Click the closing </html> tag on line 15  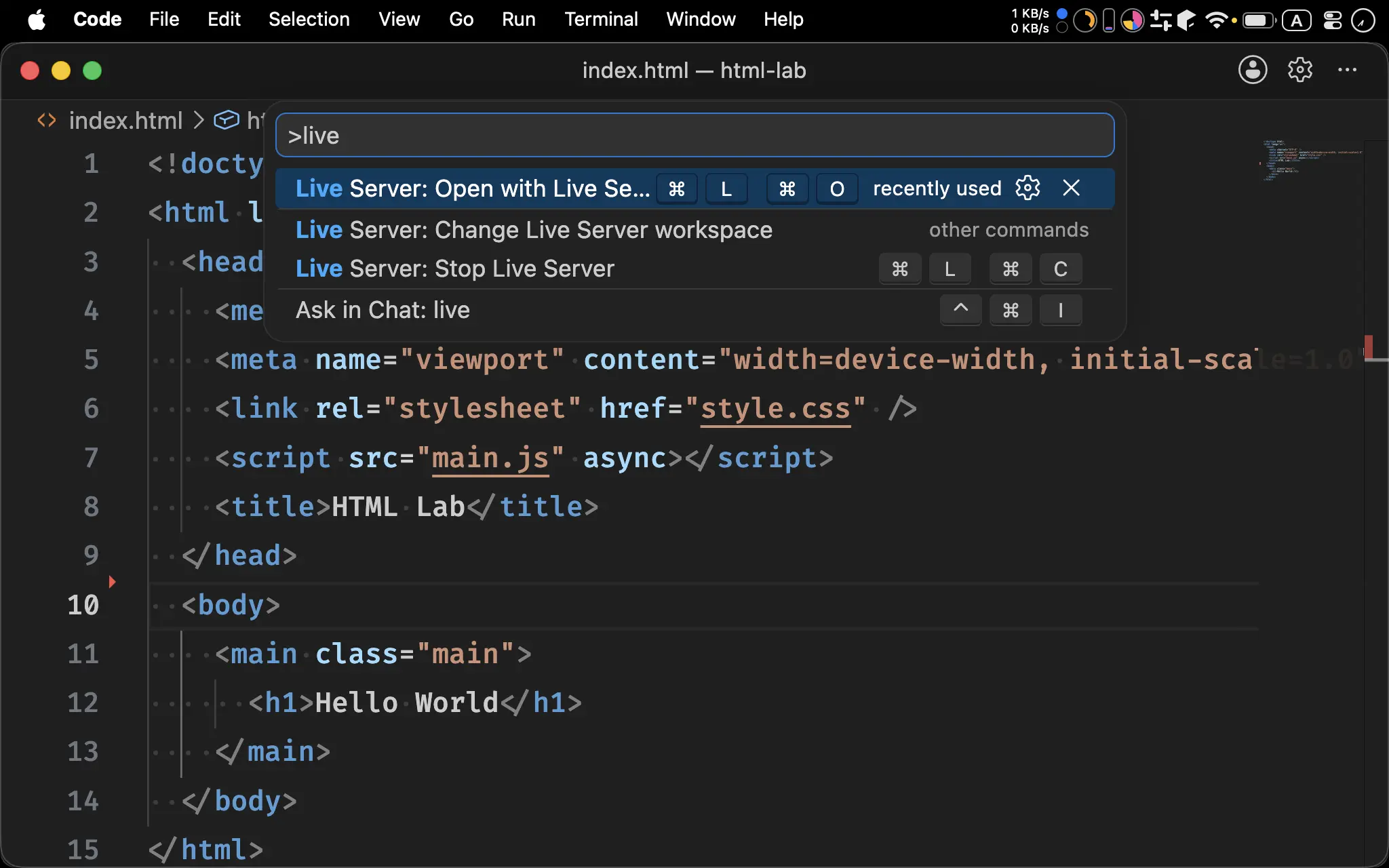click(206, 850)
